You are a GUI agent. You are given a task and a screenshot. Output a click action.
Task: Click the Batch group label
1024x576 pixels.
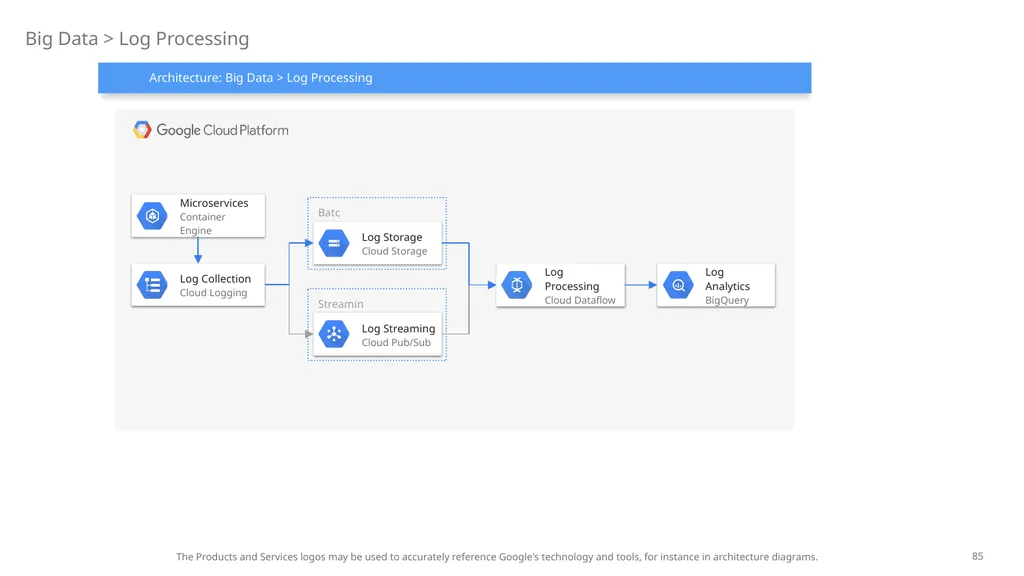point(329,212)
